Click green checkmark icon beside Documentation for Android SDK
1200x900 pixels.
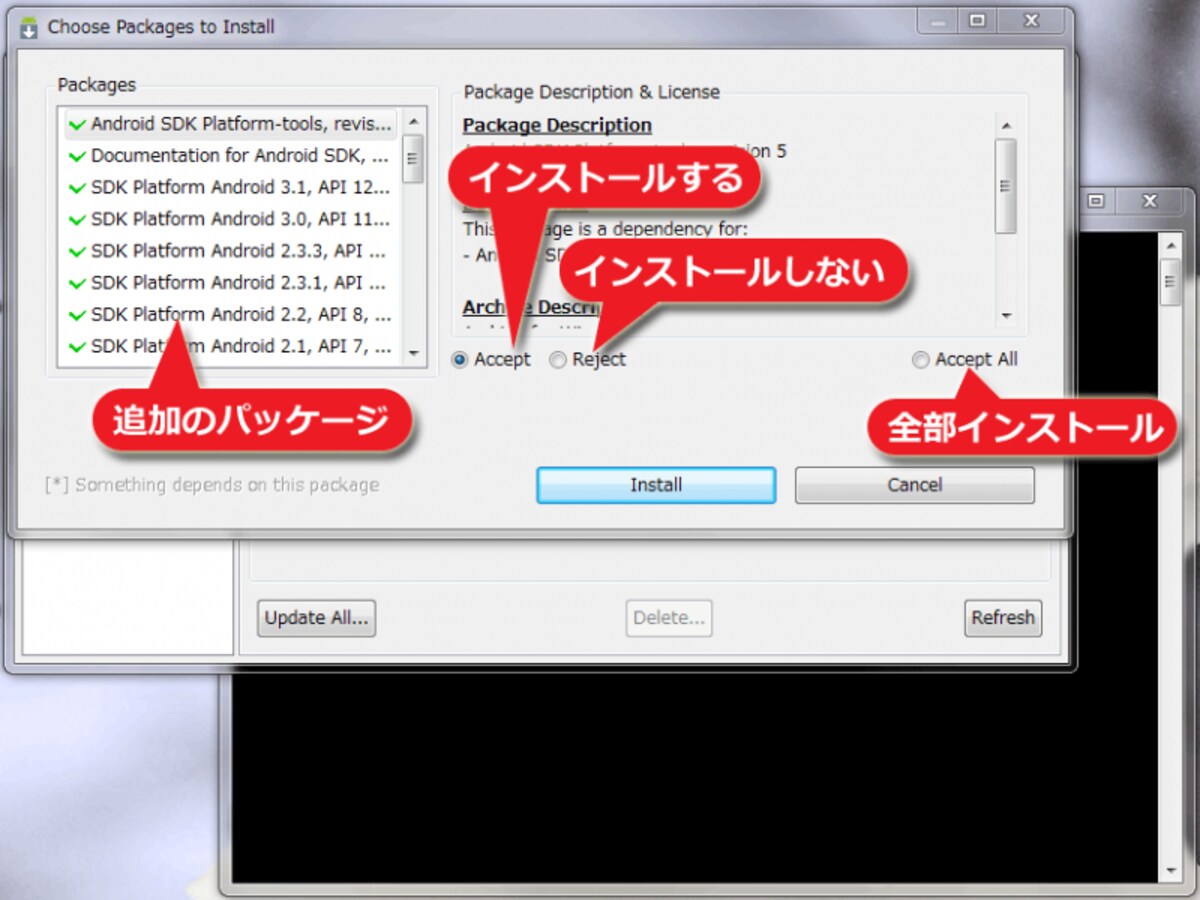pyautogui.click(x=77, y=157)
